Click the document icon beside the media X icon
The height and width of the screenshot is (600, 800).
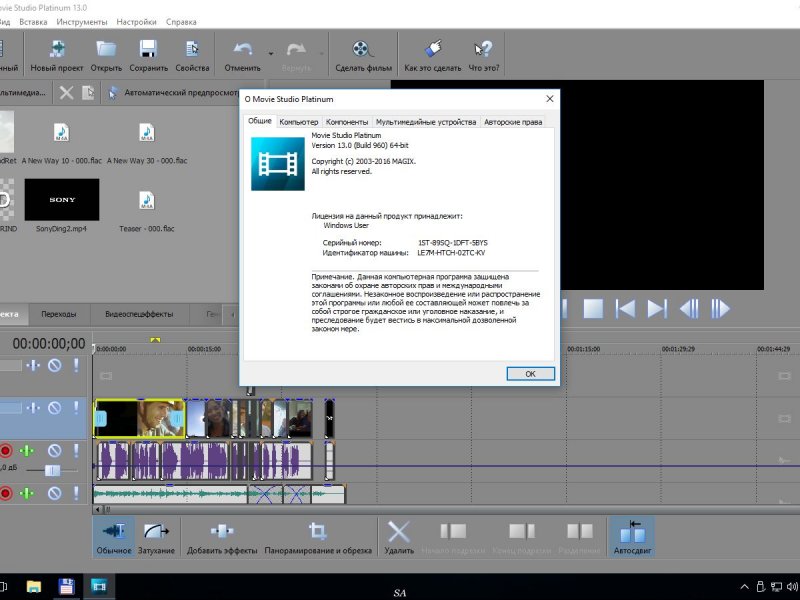click(88, 93)
